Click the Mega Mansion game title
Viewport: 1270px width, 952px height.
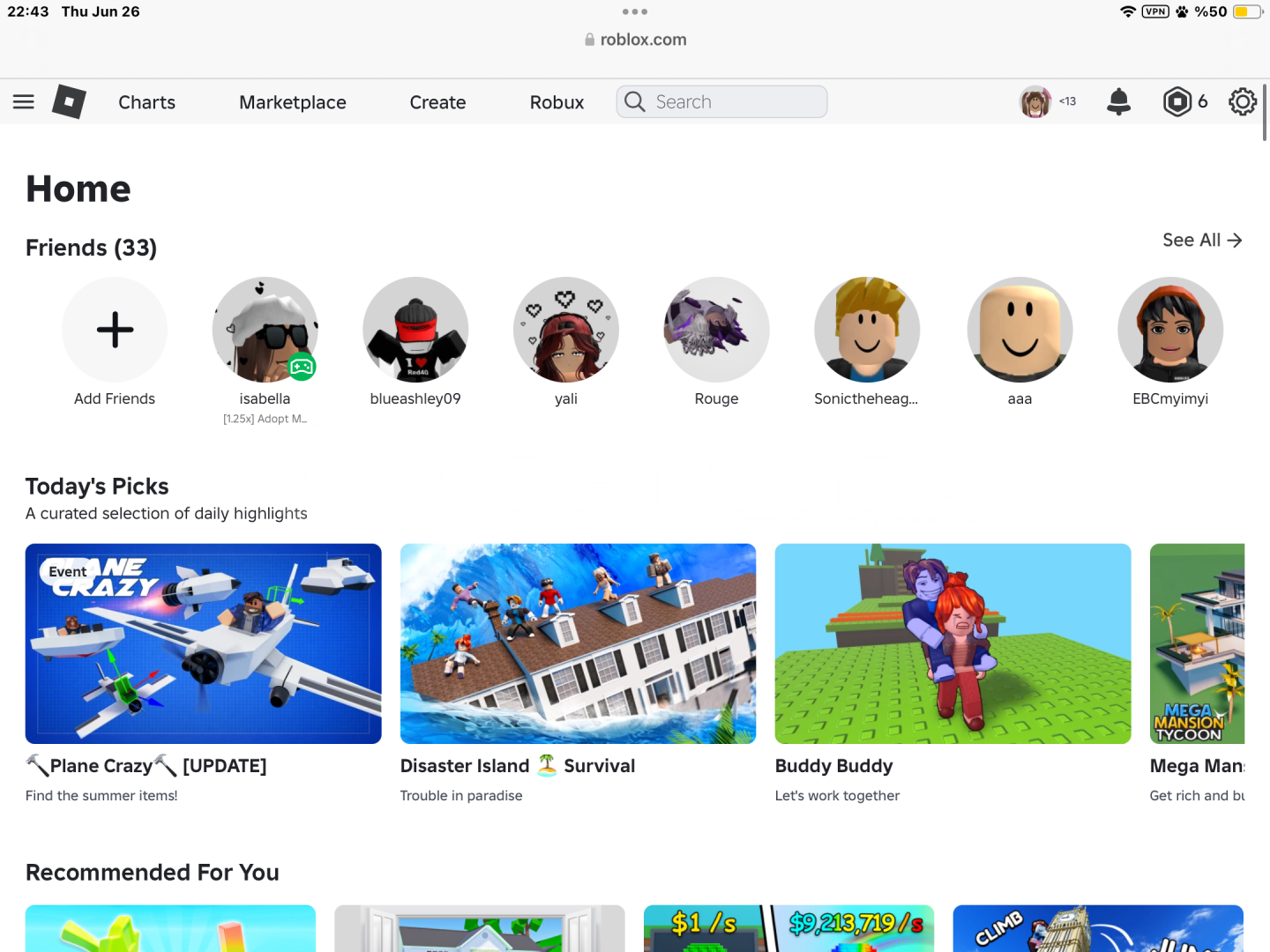1197,766
